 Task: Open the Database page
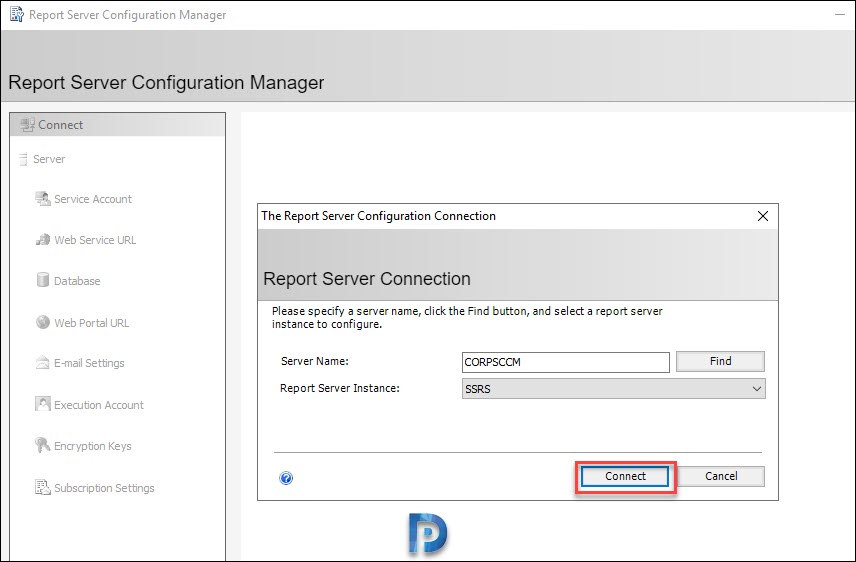point(77,281)
